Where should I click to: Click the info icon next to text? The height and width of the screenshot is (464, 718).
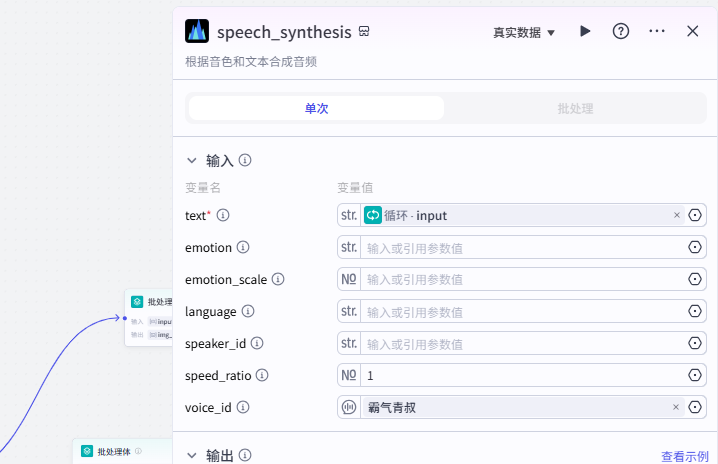point(223,215)
